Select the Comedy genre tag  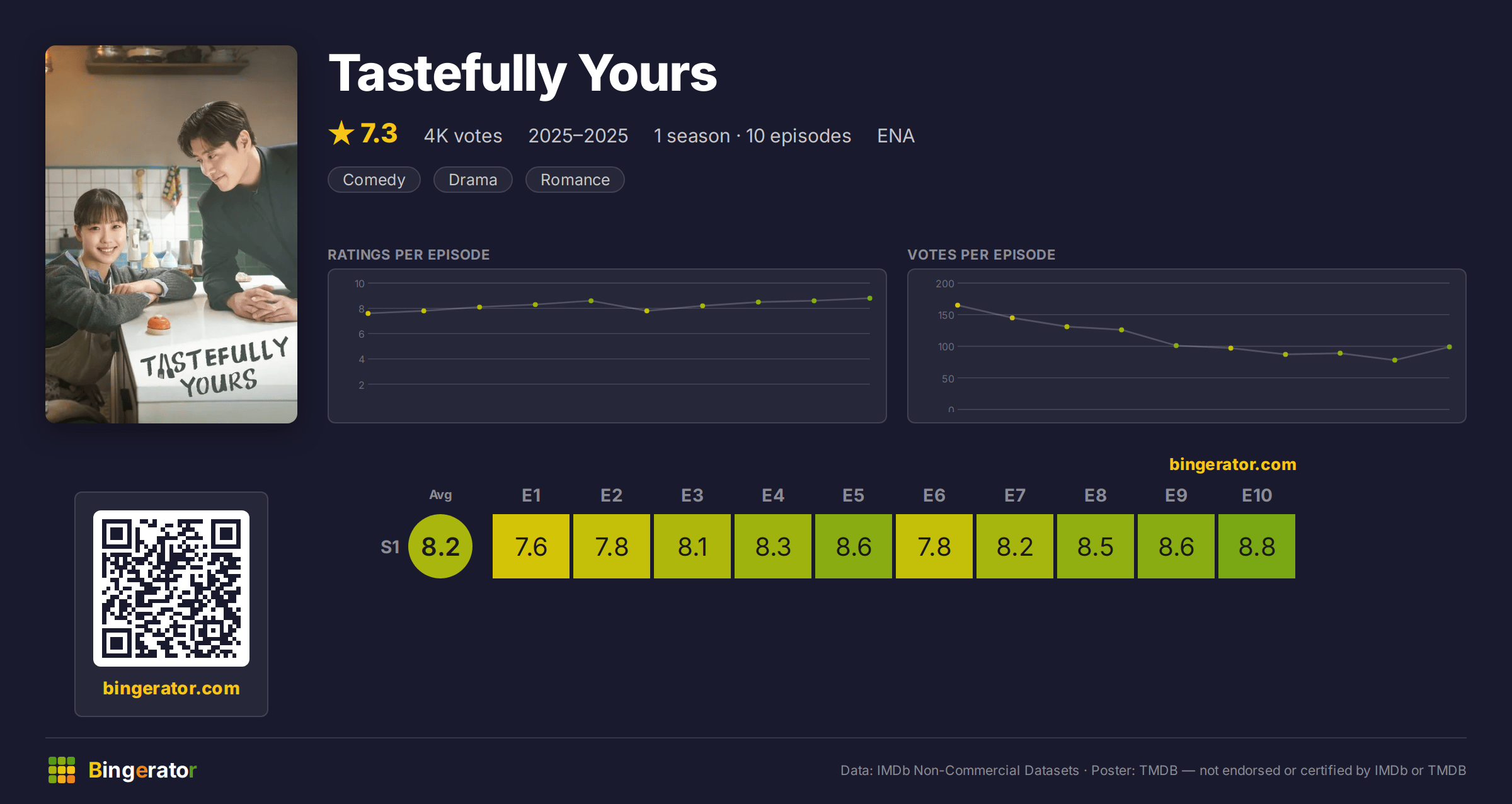[374, 180]
